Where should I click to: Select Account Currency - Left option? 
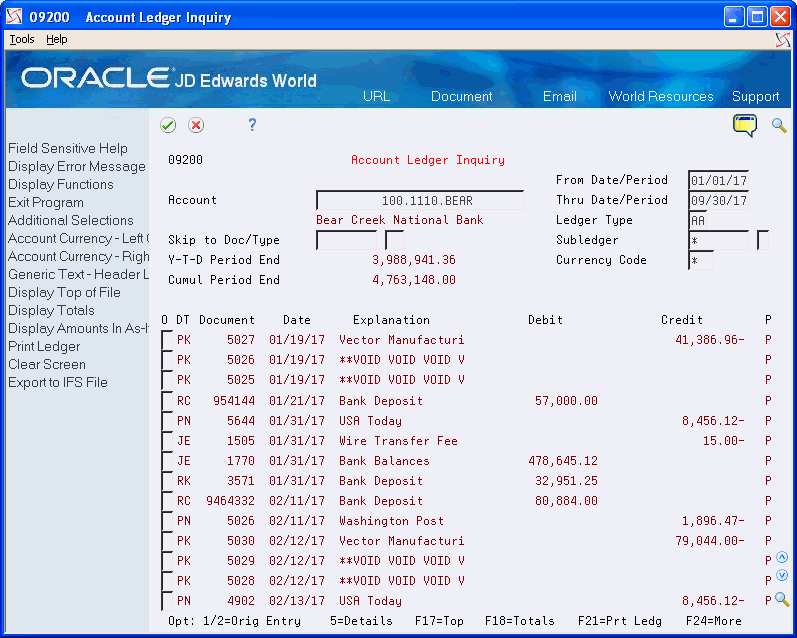(x=78, y=238)
